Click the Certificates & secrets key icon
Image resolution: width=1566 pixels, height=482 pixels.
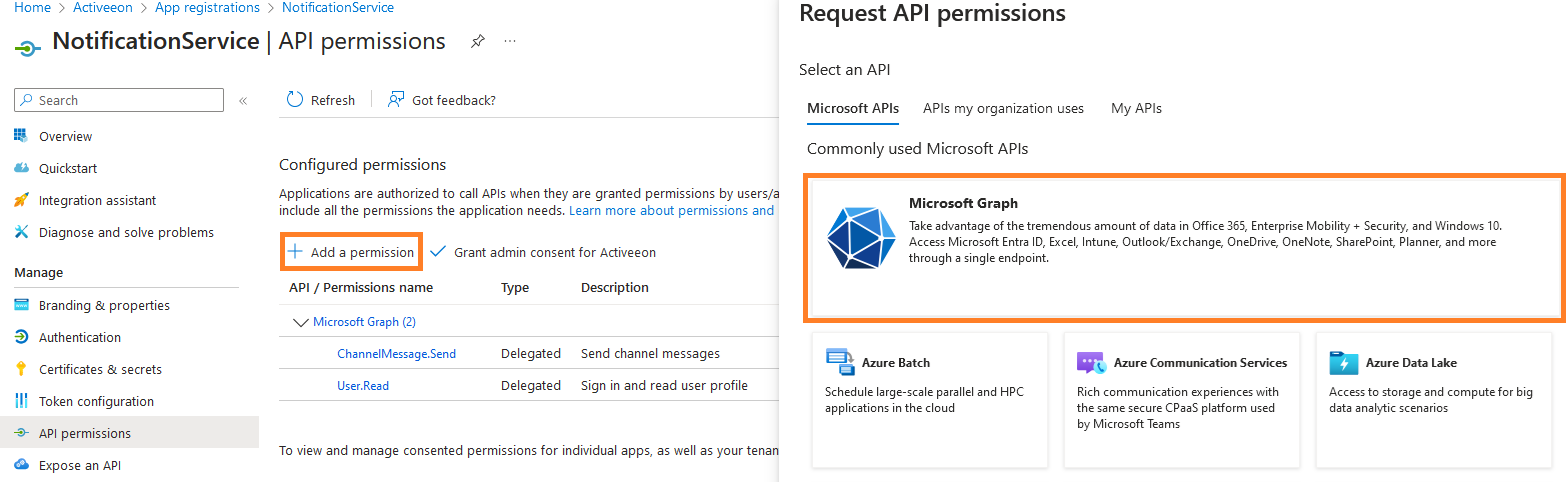(x=21, y=369)
